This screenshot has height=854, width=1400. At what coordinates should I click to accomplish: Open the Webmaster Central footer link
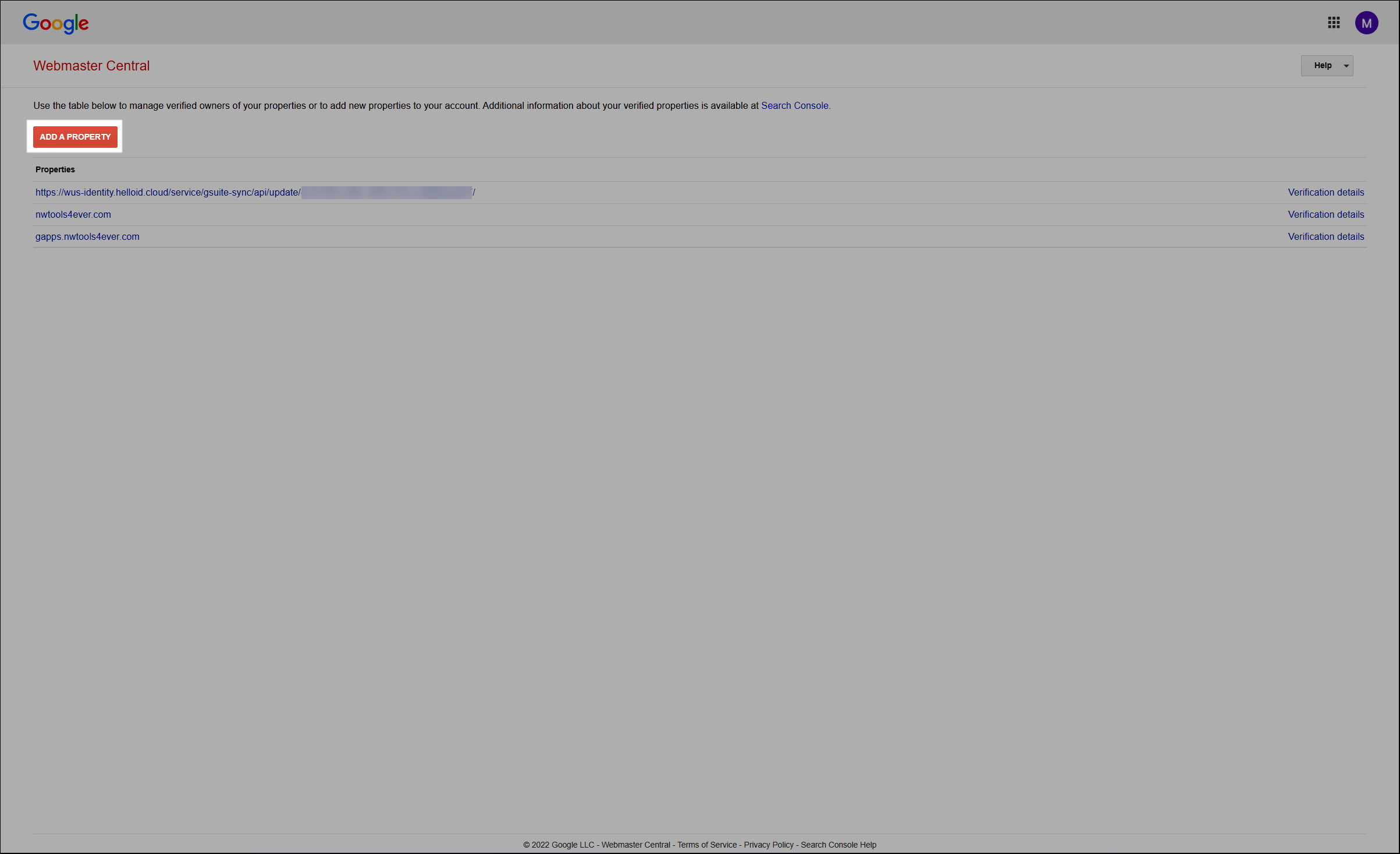click(635, 845)
